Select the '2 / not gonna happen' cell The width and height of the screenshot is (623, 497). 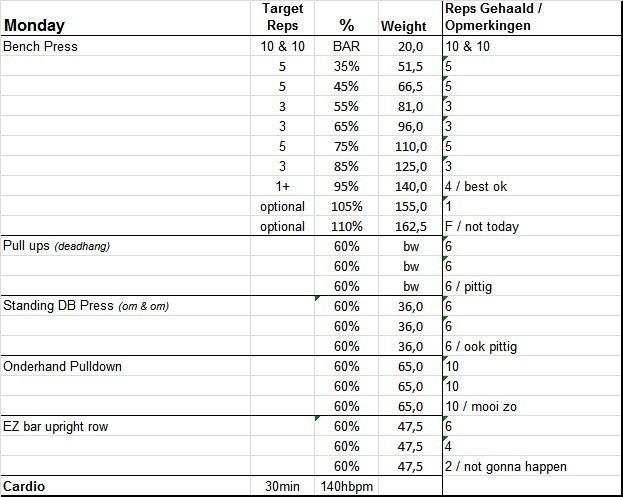pos(505,466)
